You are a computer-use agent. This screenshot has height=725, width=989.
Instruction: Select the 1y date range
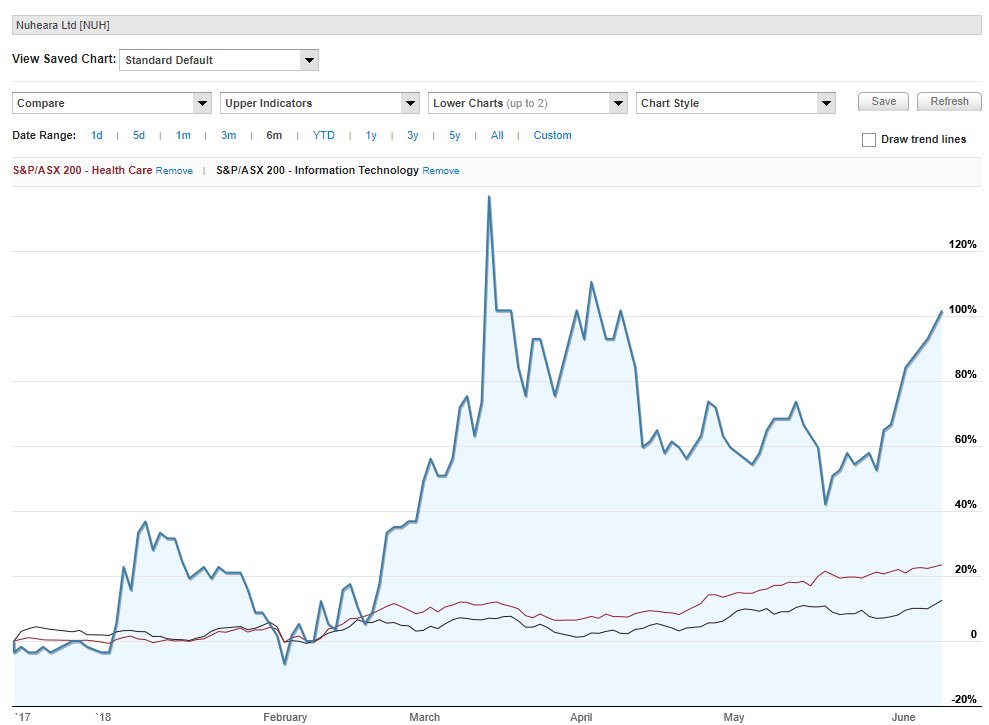pyautogui.click(x=371, y=135)
